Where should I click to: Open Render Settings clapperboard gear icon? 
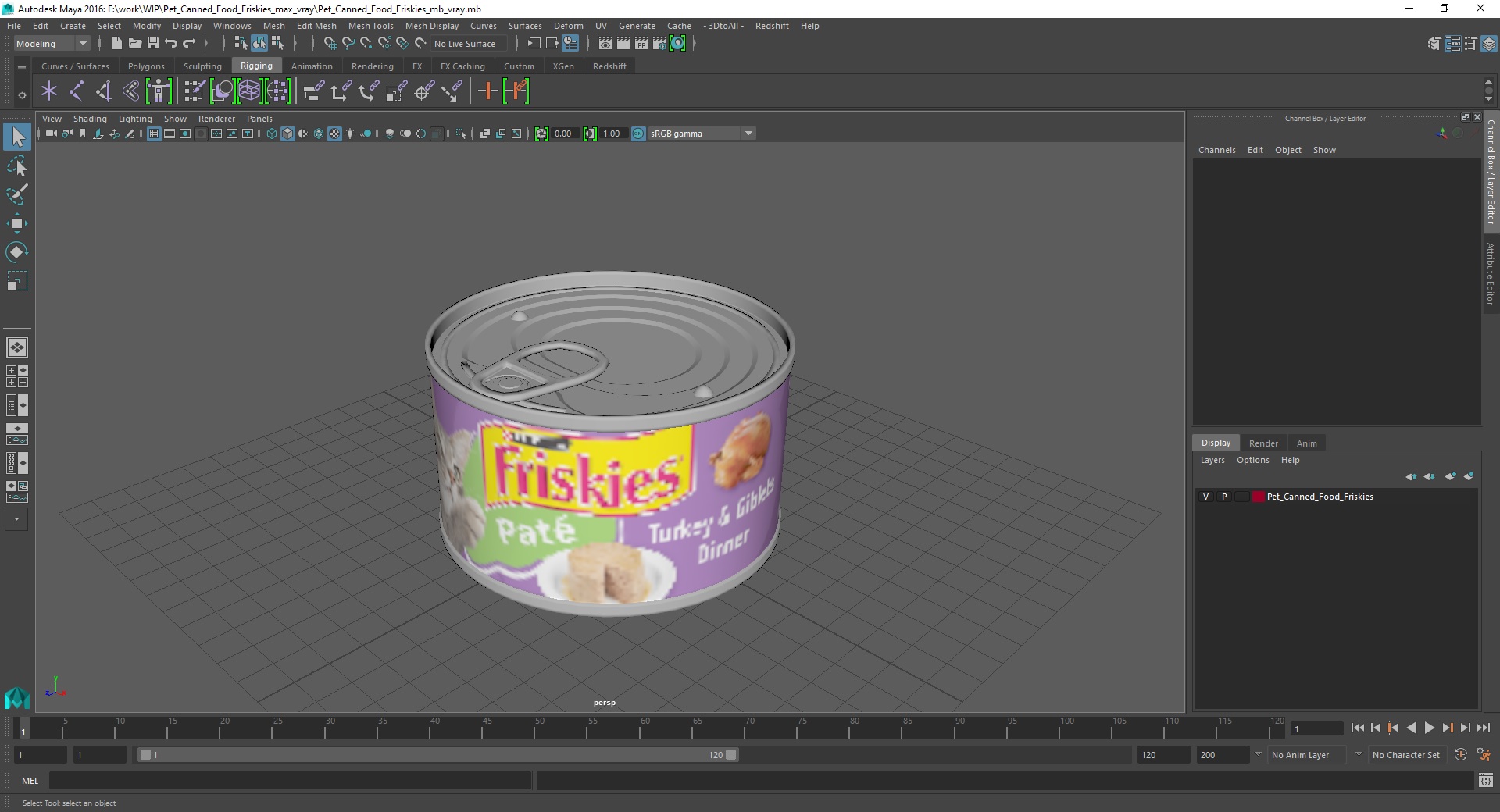pyautogui.click(x=659, y=44)
